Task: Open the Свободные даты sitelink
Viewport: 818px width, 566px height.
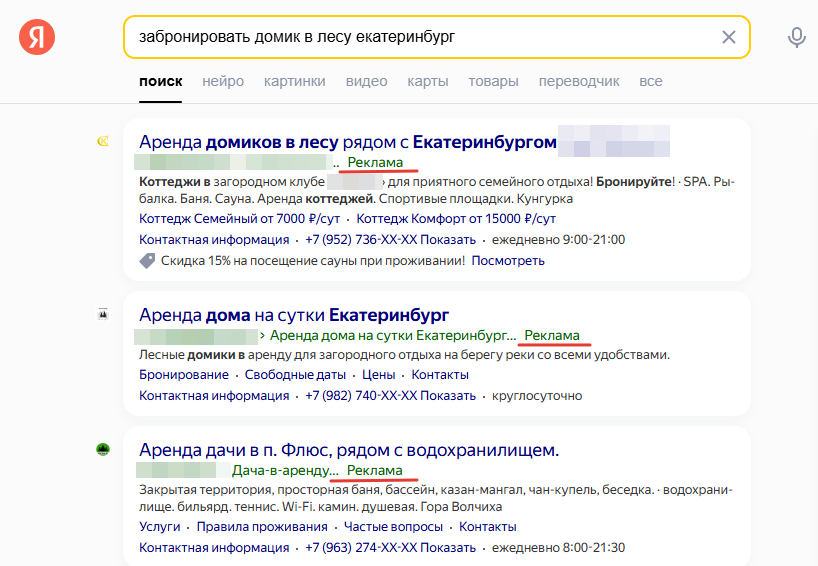Action: pos(295,375)
